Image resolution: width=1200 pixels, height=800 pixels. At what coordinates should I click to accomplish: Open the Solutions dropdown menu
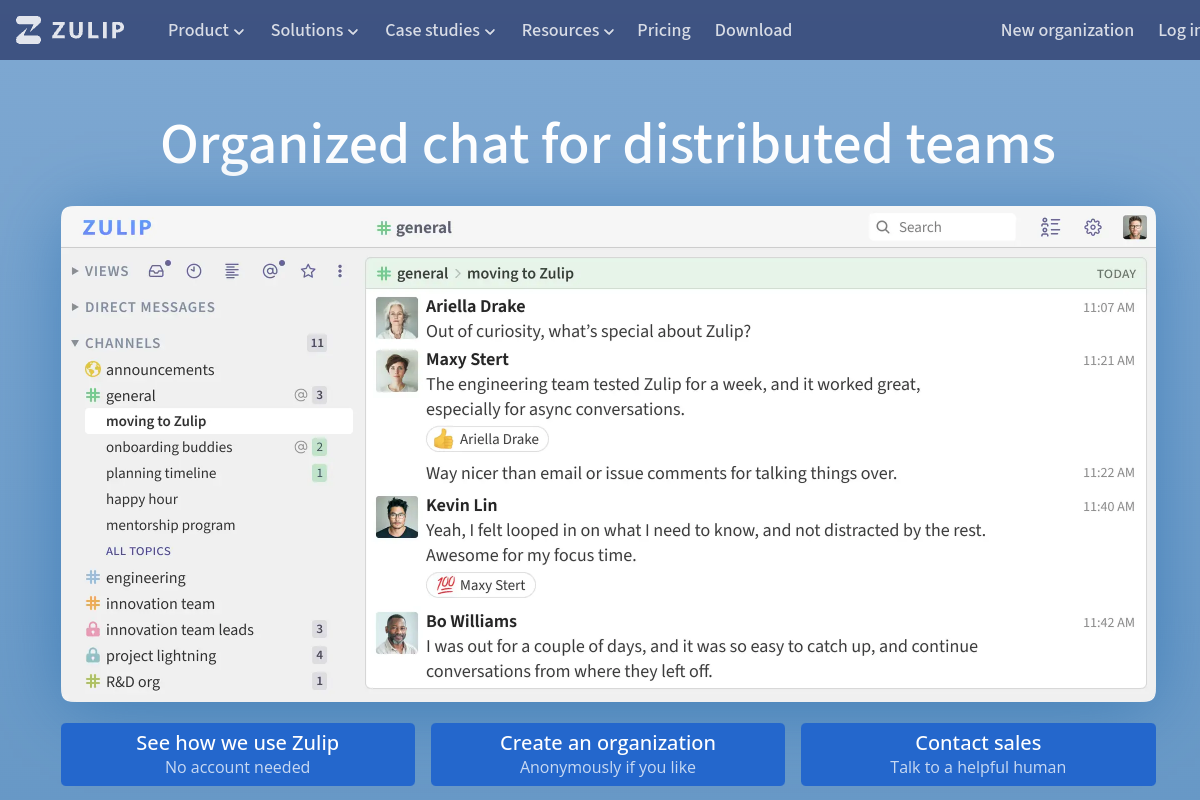pyautogui.click(x=314, y=30)
